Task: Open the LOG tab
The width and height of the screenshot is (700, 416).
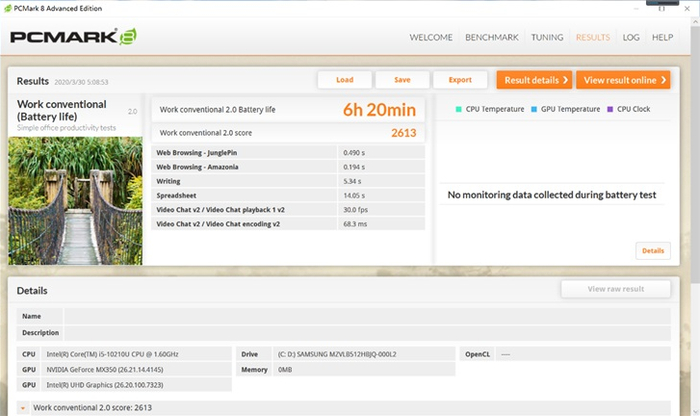Action: [631, 38]
